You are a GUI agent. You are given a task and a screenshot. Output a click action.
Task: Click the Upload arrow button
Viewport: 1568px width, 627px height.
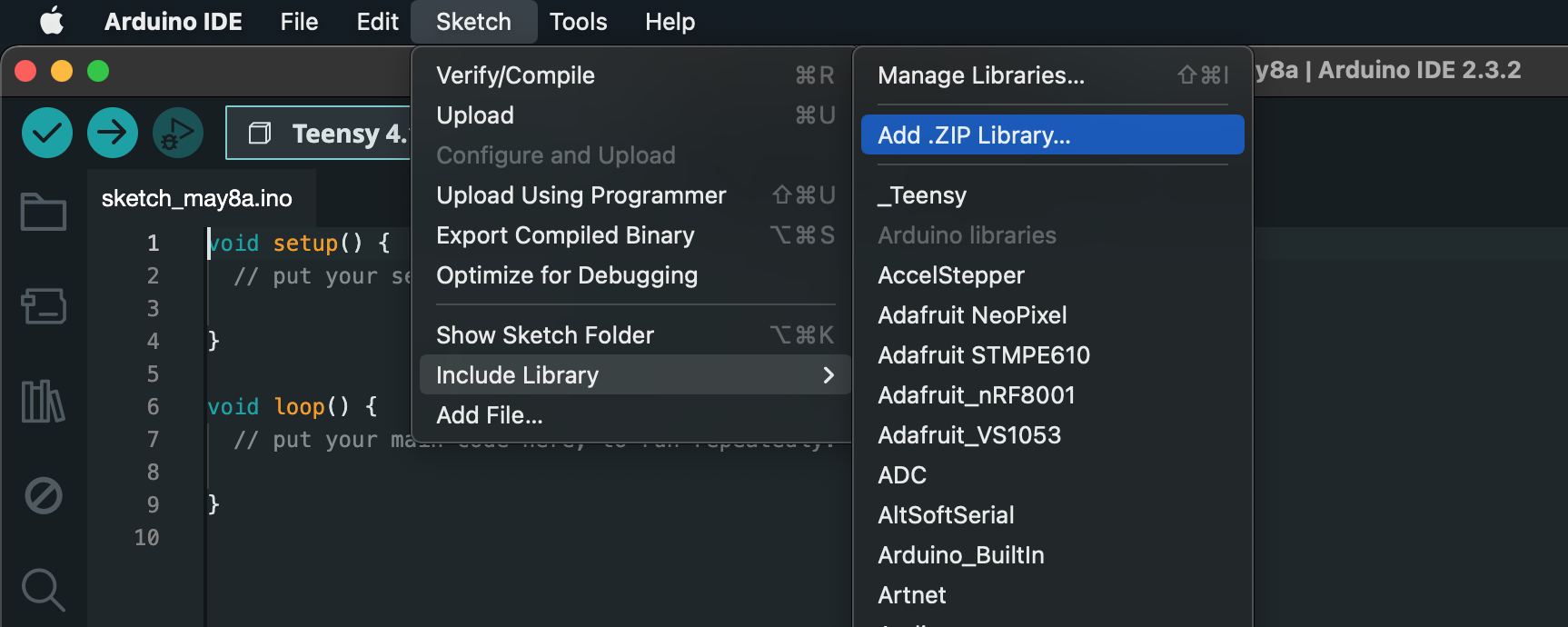point(113,133)
